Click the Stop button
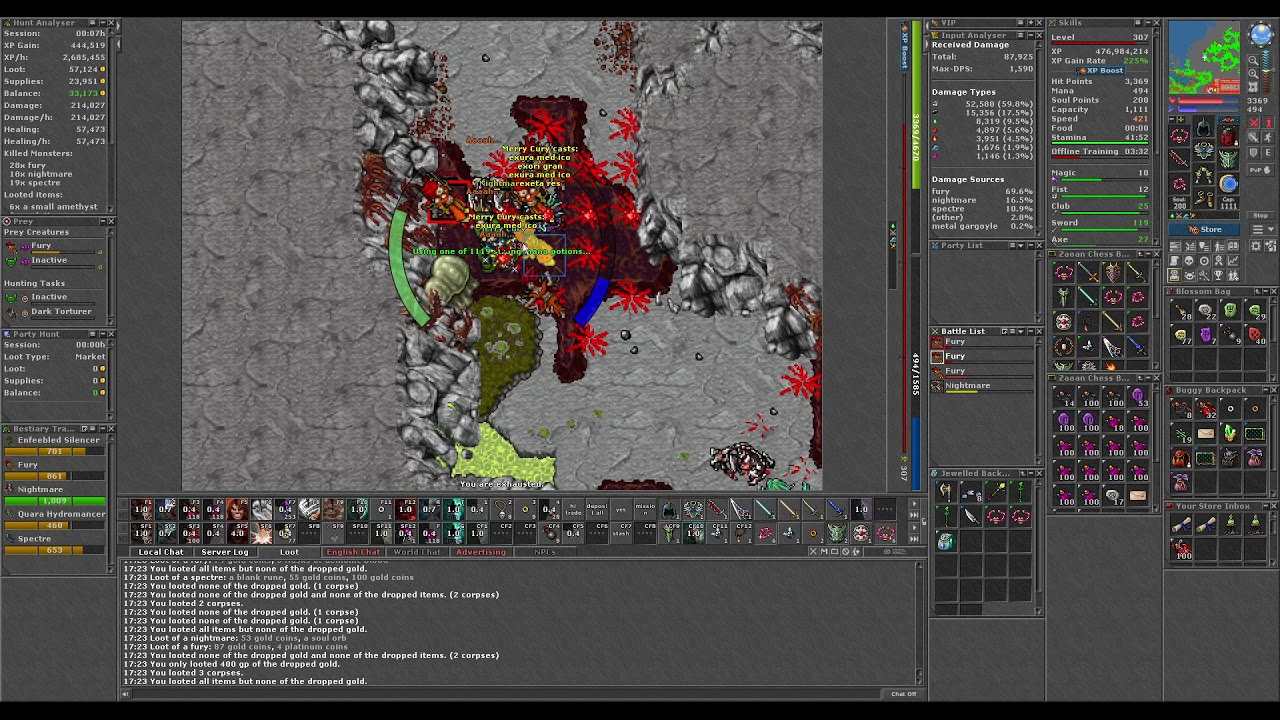The height and width of the screenshot is (720, 1280). point(1261,215)
